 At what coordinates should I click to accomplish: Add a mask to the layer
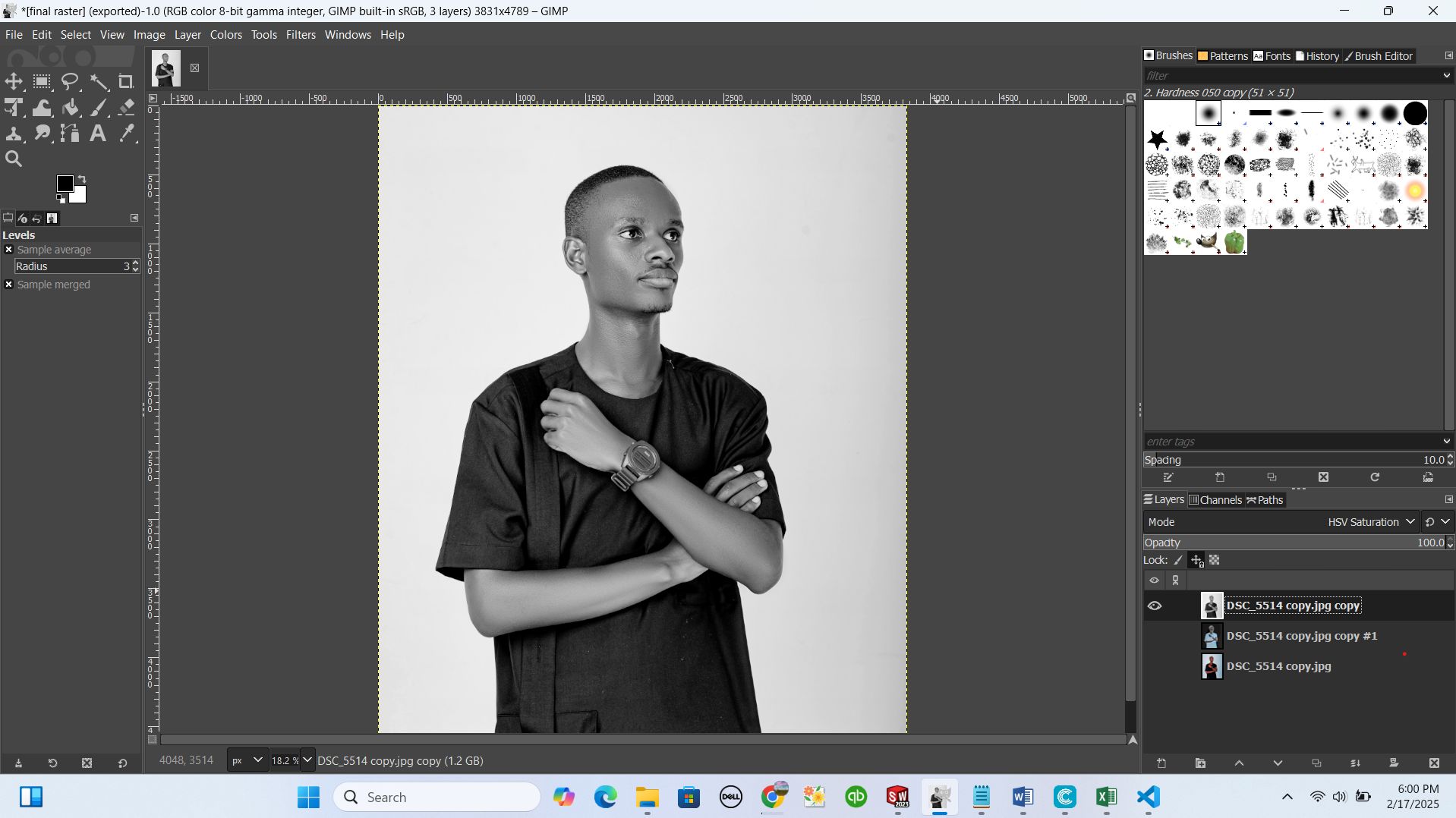[x=1394, y=763]
